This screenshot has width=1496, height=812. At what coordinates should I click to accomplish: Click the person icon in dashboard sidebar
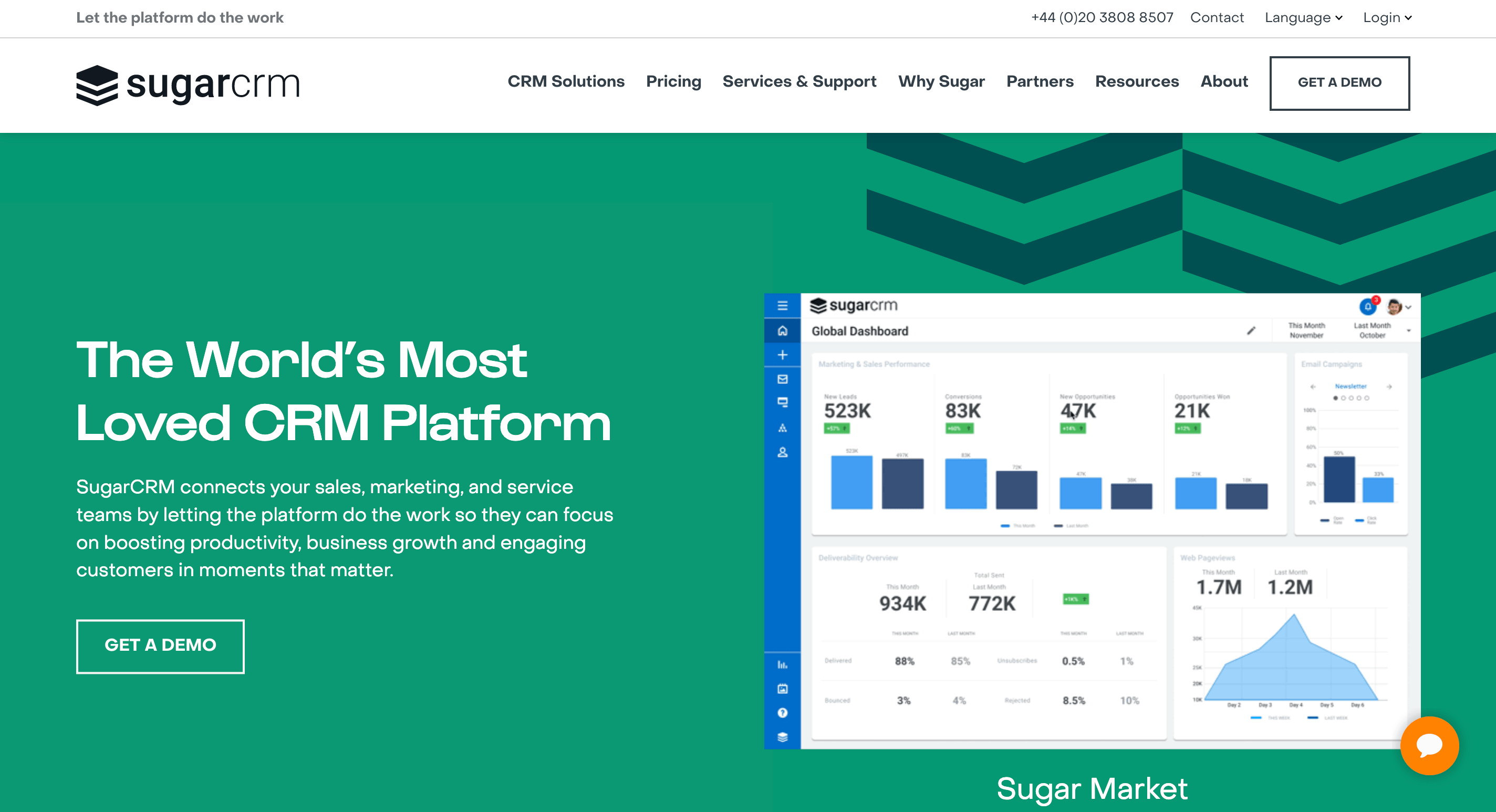[x=782, y=452]
